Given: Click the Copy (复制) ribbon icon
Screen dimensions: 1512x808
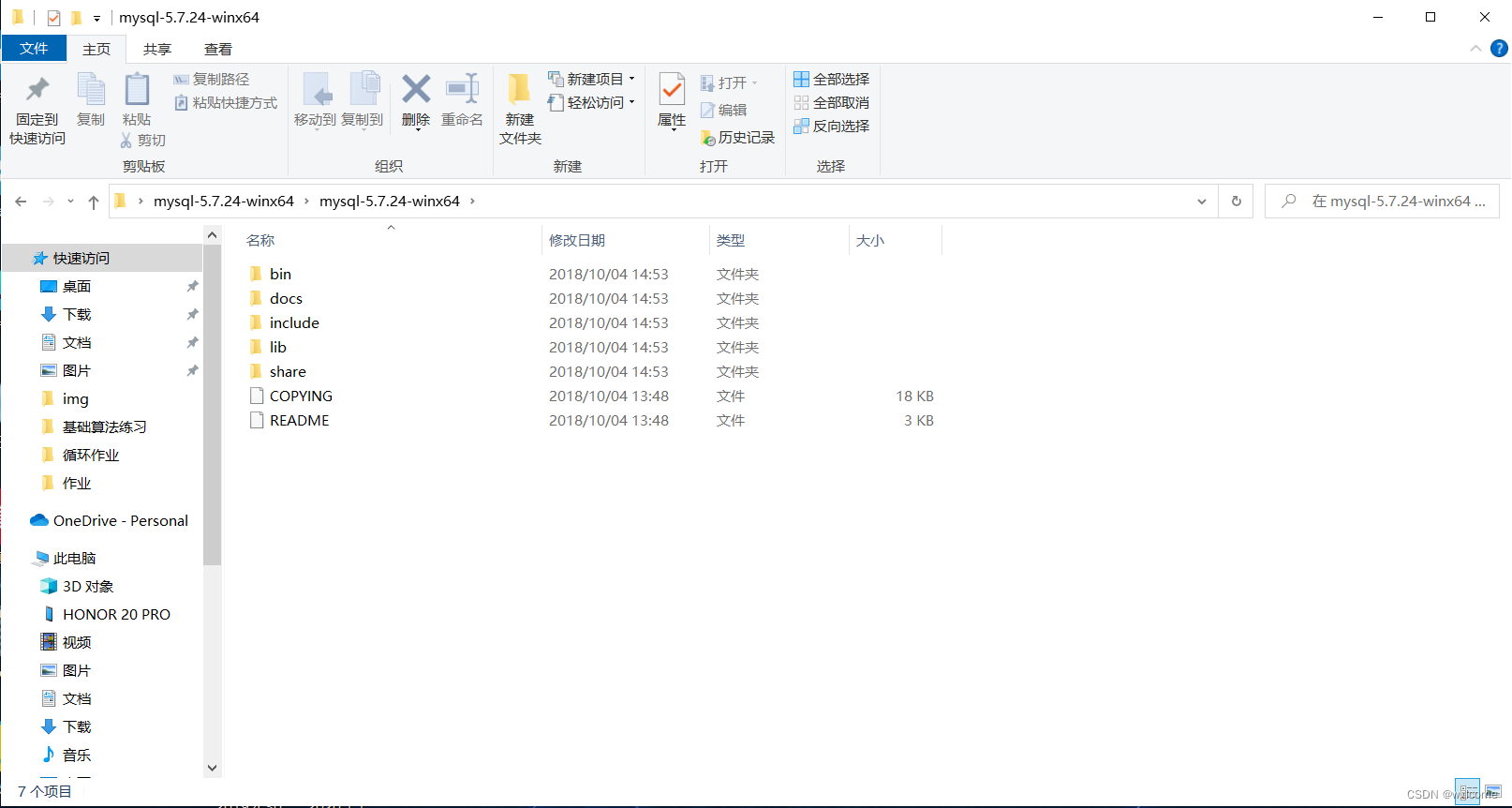Looking at the screenshot, I should pos(91,90).
